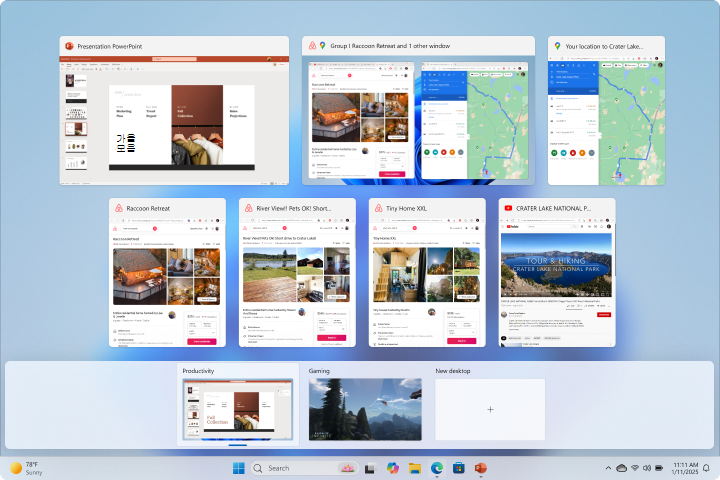This screenshot has height=480, width=720.
Task: Click the Maps icon beside Your location title
Action: (x=557, y=46)
